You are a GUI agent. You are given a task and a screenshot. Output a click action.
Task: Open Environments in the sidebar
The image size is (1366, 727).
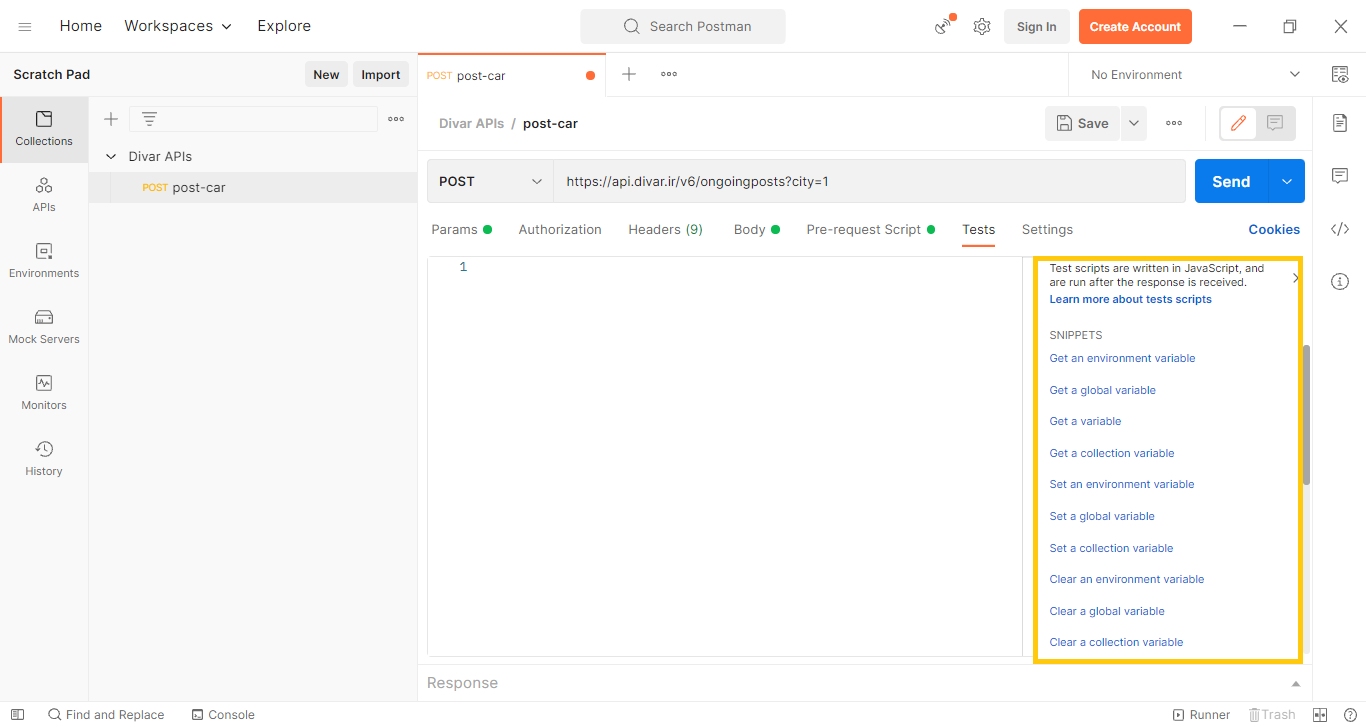pos(44,261)
